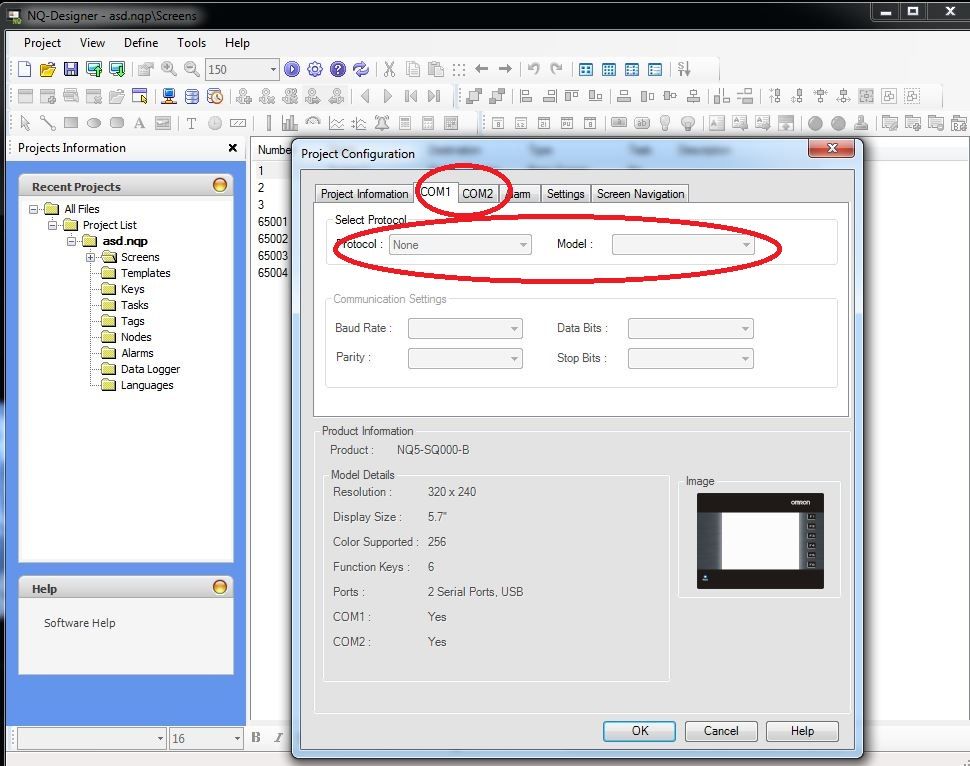Open the Define menu
The width and height of the screenshot is (970, 766).
[141, 43]
